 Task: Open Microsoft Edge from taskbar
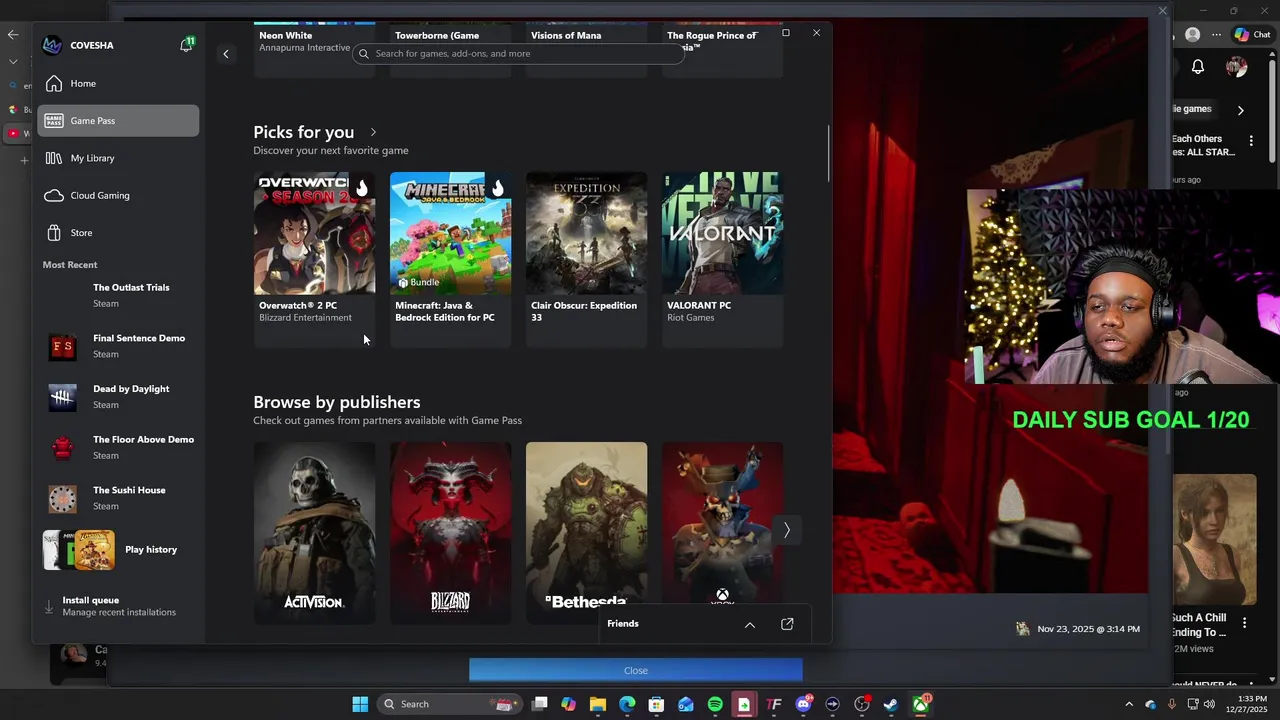tap(627, 704)
